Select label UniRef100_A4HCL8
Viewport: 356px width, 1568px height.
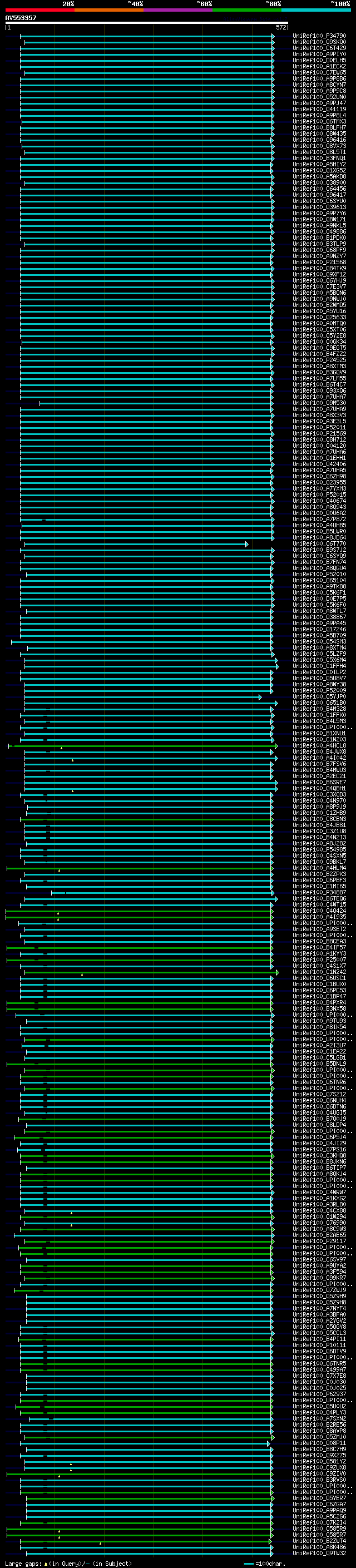tap(319, 746)
